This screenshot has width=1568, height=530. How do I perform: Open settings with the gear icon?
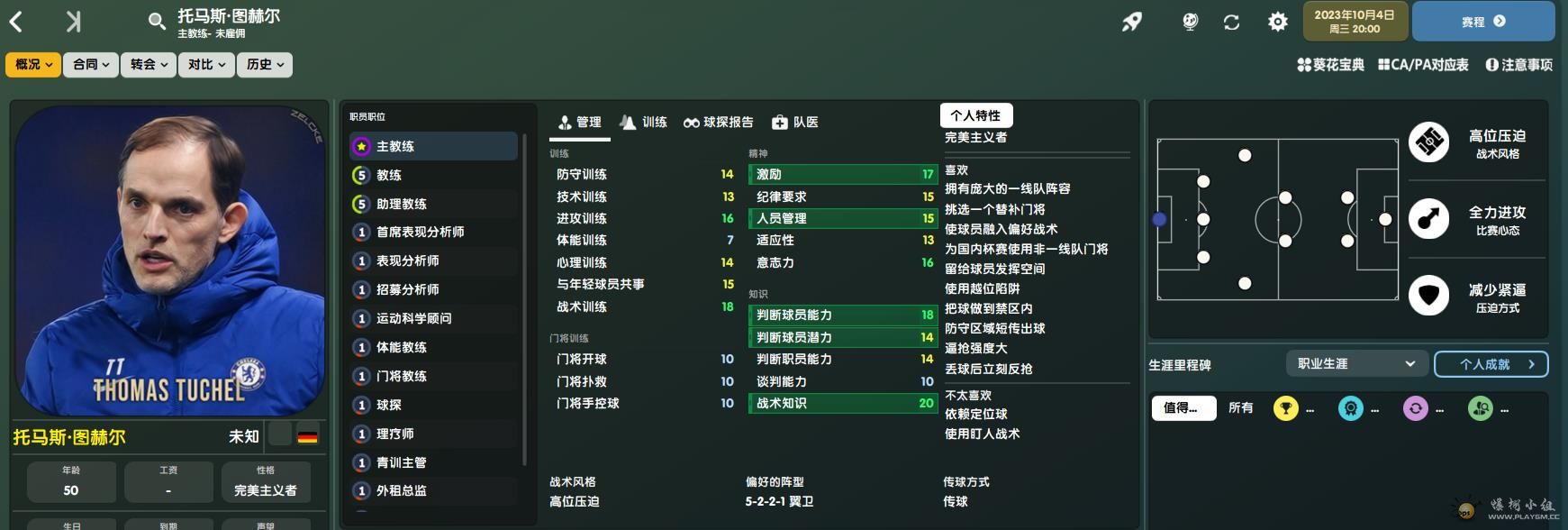pos(1278,22)
